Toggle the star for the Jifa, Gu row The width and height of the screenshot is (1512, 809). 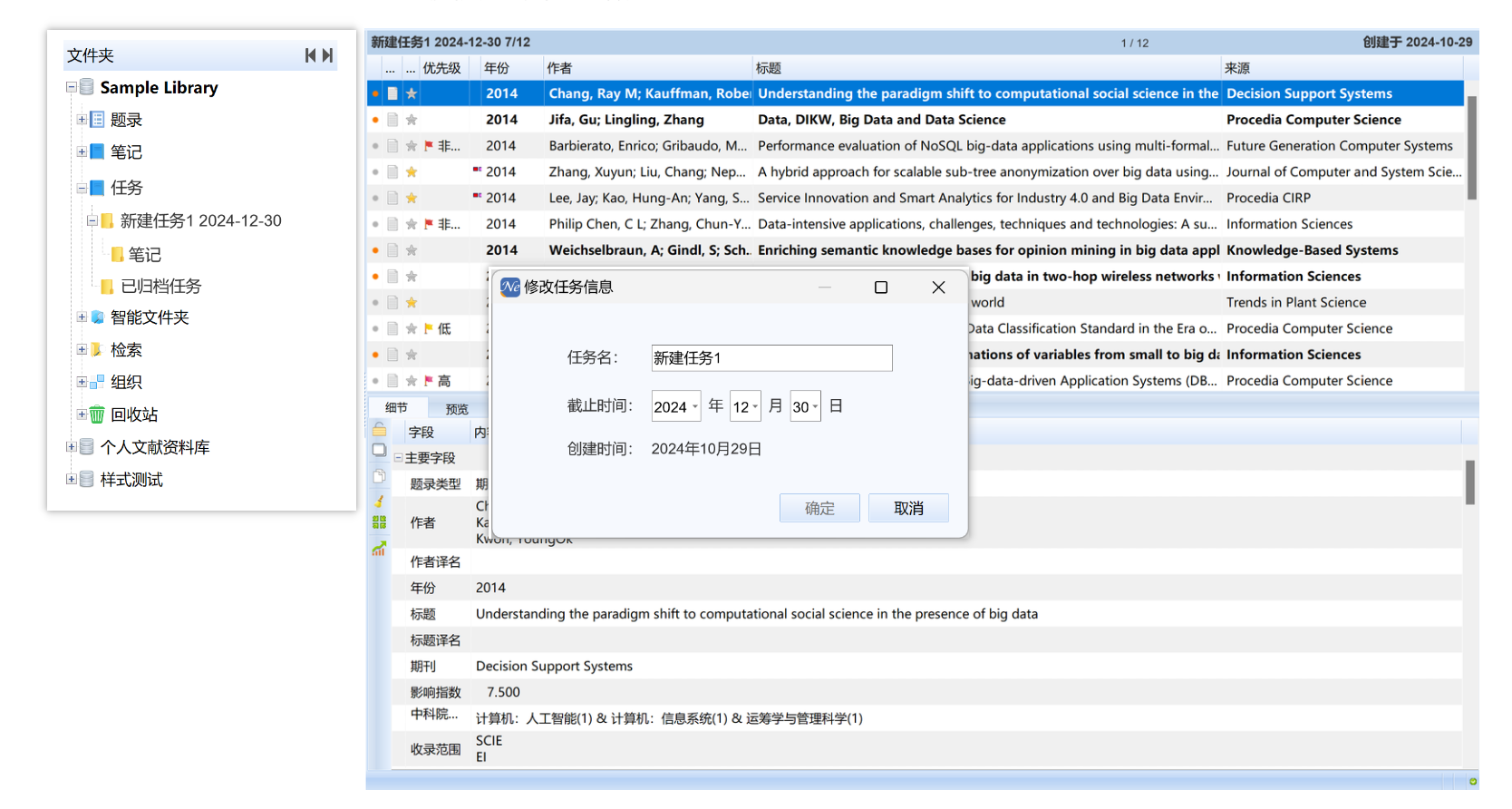[412, 120]
